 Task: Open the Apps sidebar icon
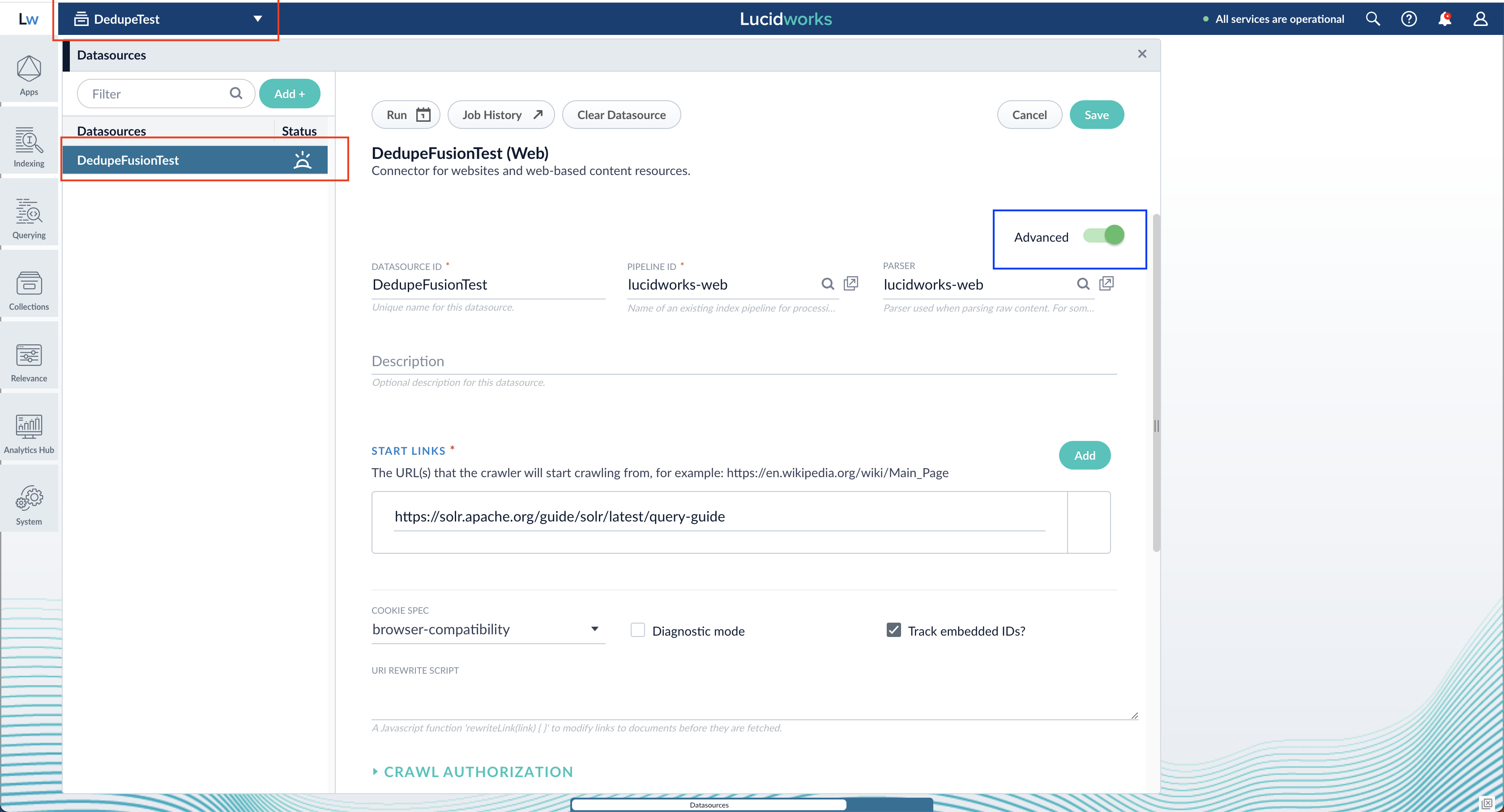point(29,76)
